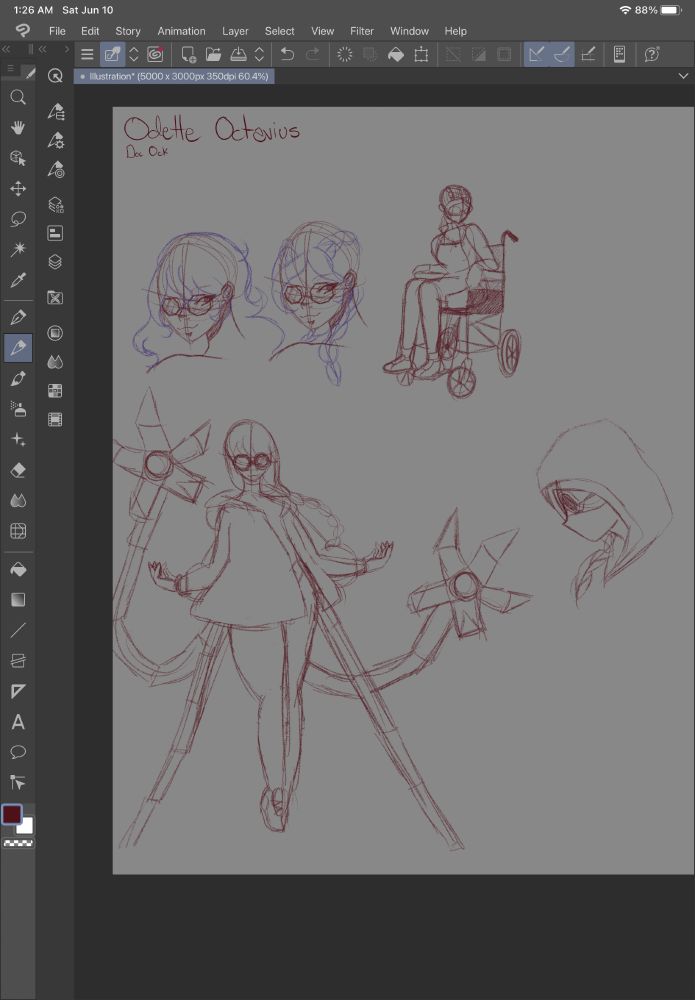Screen dimensions: 695x1000
Task: Open Clip Studio spiral launcher icon
Action: point(155,54)
